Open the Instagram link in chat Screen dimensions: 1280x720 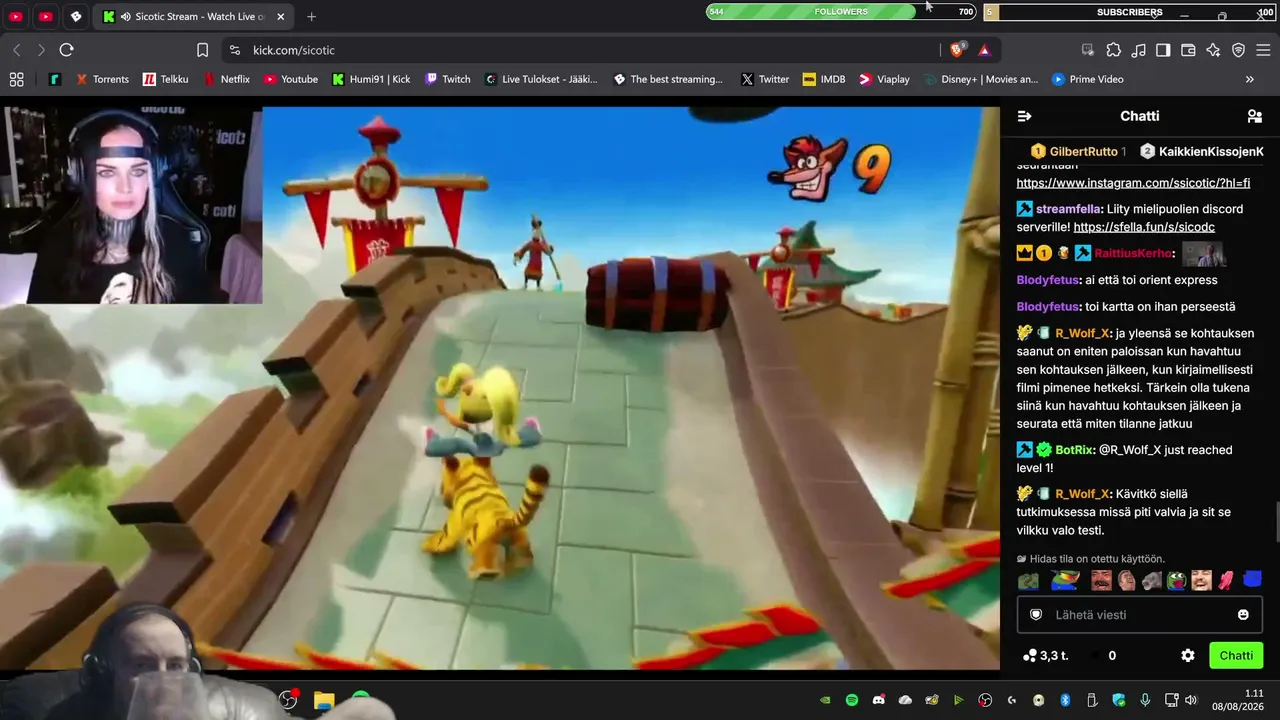[x=1133, y=183]
